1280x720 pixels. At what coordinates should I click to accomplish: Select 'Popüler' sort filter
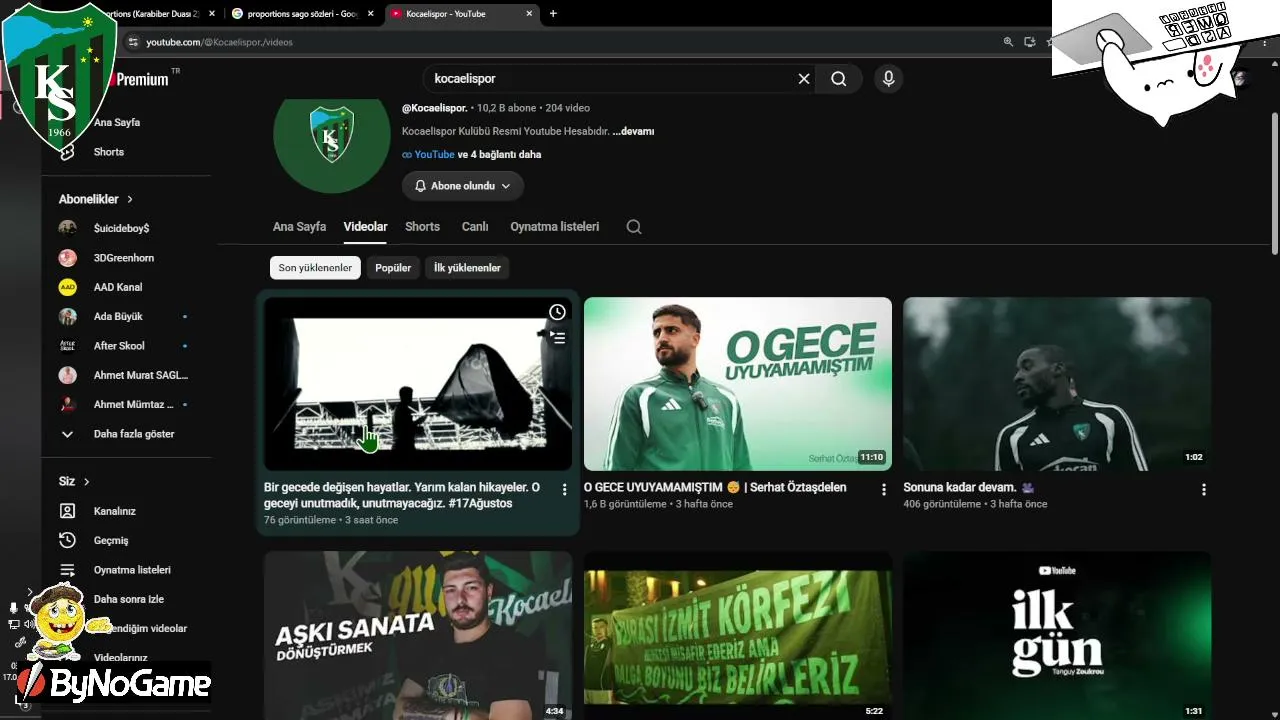click(x=393, y=268)
